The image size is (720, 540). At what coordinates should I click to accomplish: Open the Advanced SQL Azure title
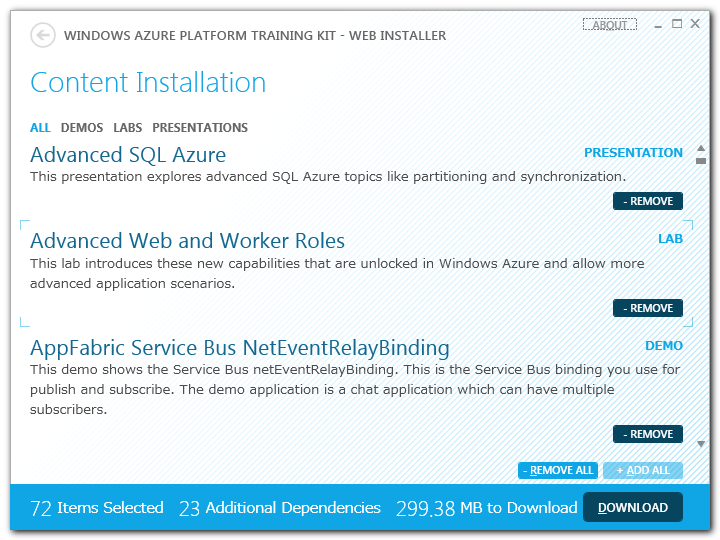128,155
